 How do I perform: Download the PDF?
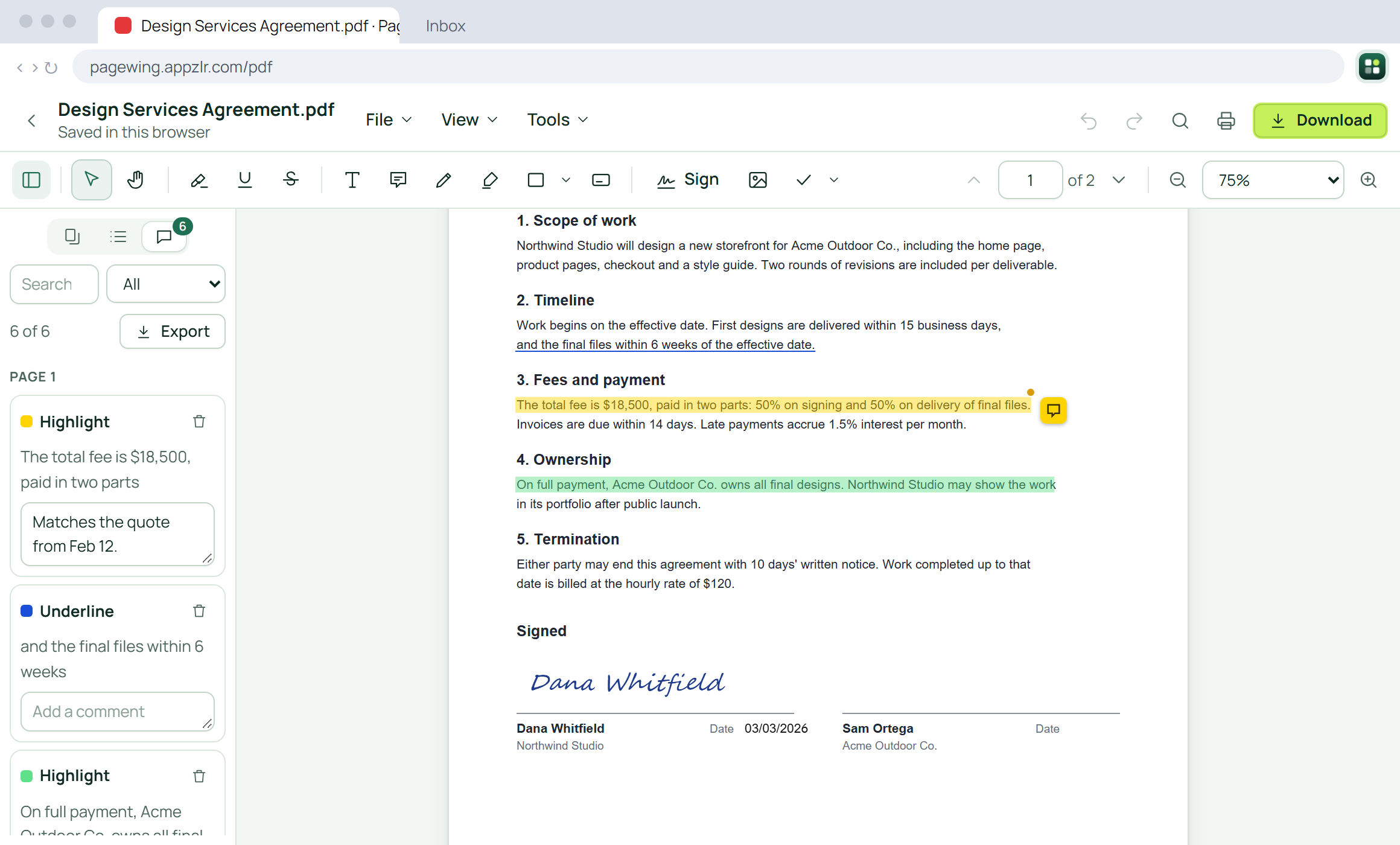click(1320, 121)
